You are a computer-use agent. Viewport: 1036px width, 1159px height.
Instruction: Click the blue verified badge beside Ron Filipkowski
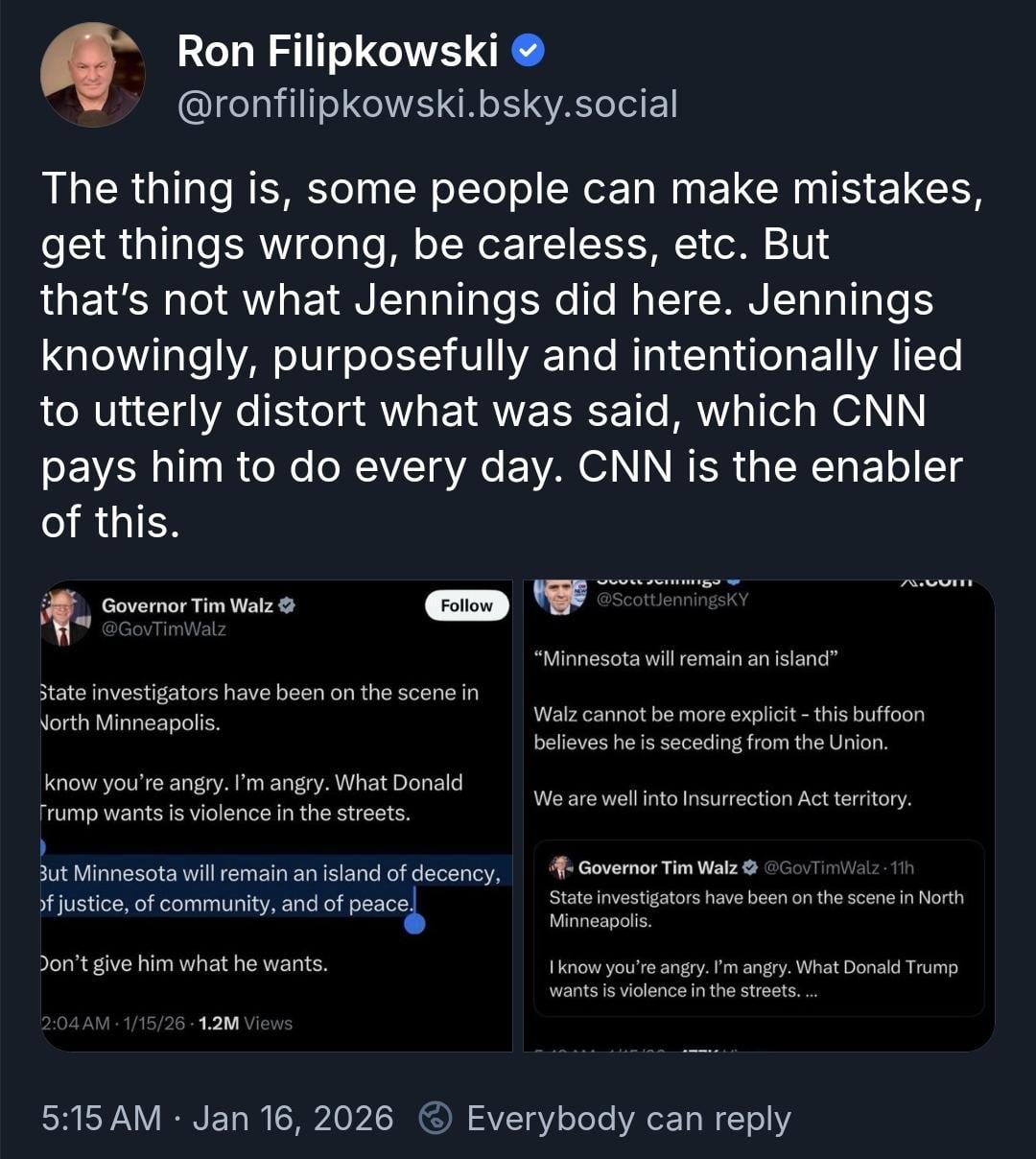(x=529, y=51)
